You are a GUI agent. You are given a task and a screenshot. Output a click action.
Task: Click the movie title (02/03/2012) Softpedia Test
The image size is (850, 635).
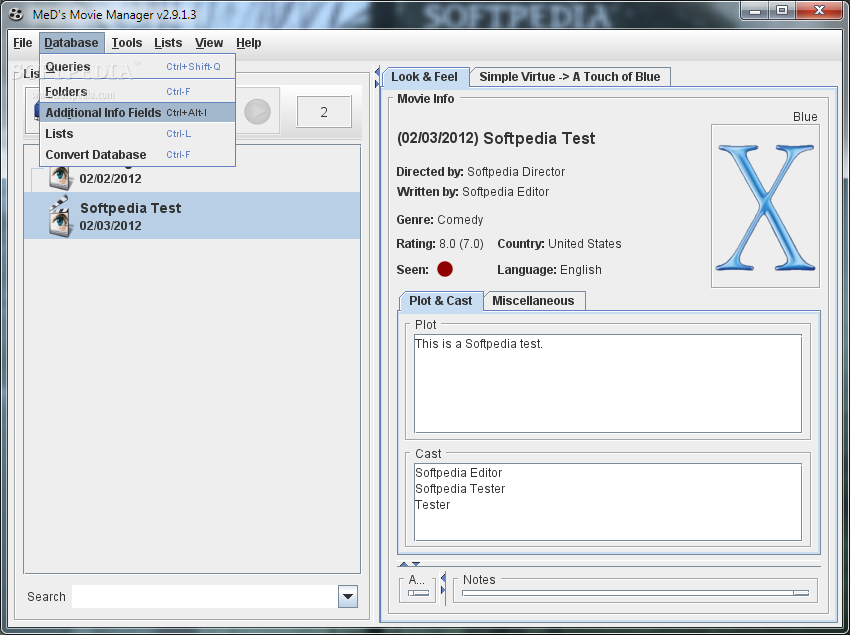pos(496,138)
